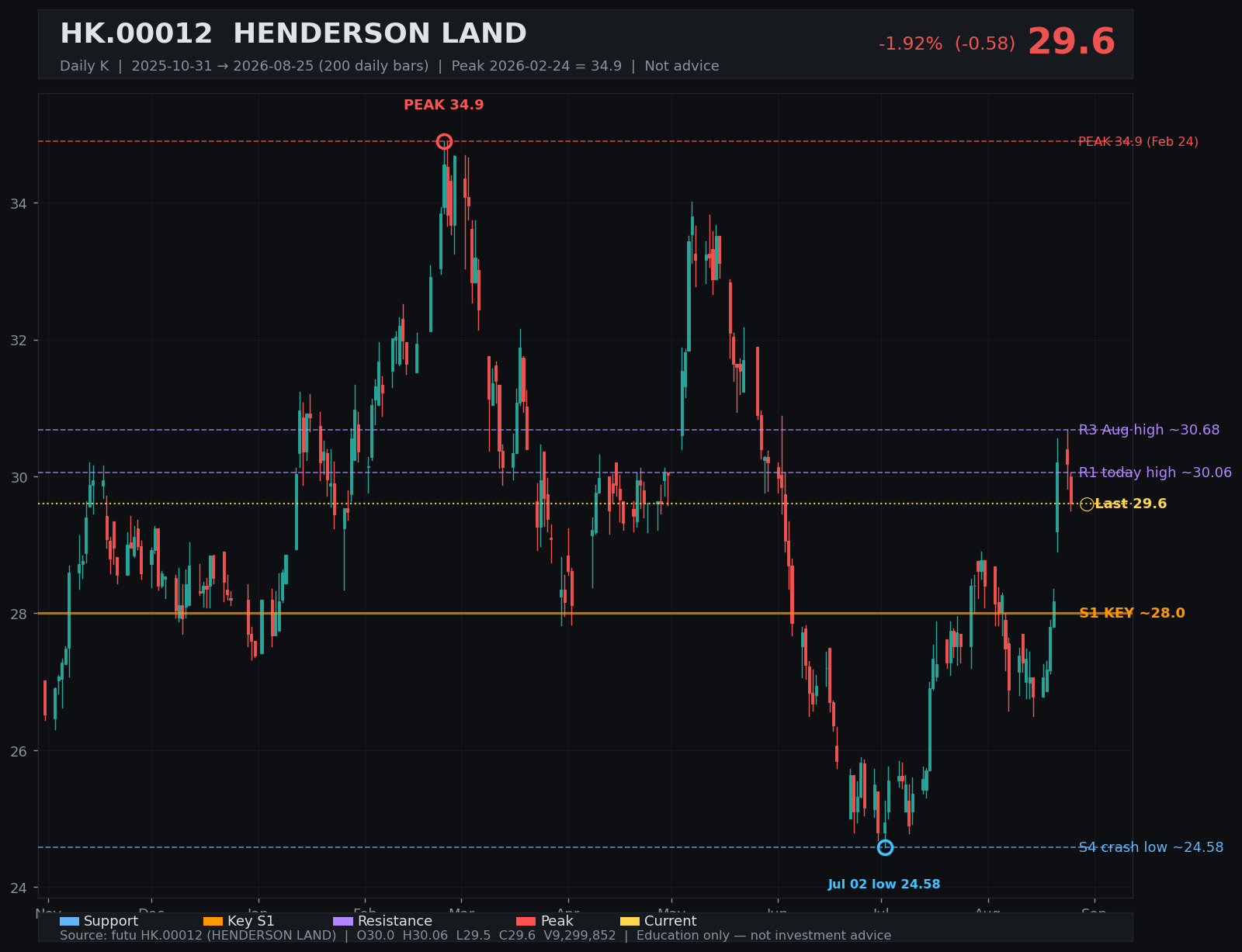Click the 26 tick on the price axis
The image size is (1242, 952).
coord(19,751)
